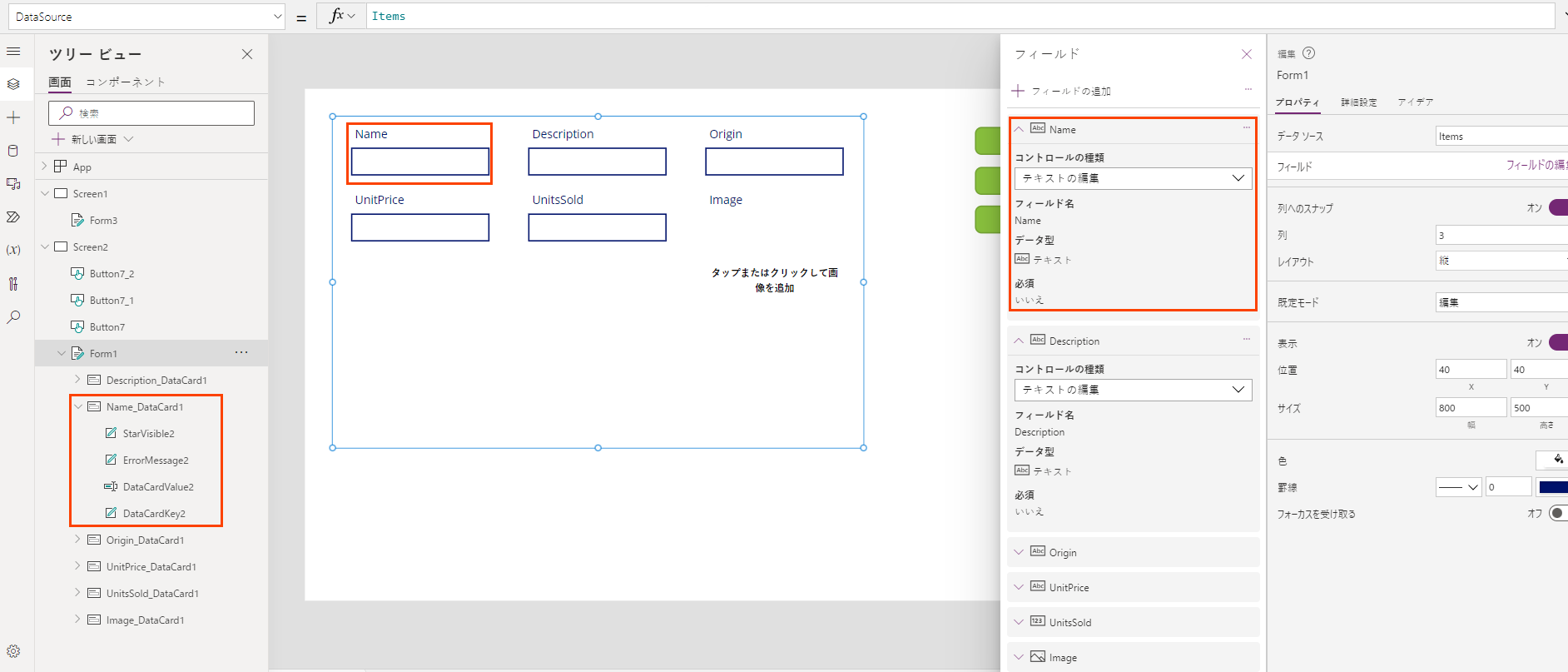Click the help question mark icon

click(x=1308, y=53)
